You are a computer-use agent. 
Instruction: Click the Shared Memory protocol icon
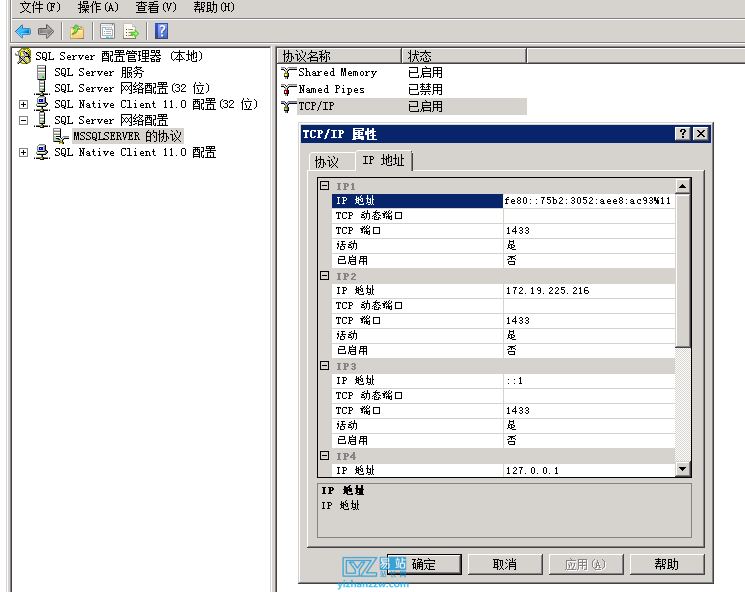[288, 73]
